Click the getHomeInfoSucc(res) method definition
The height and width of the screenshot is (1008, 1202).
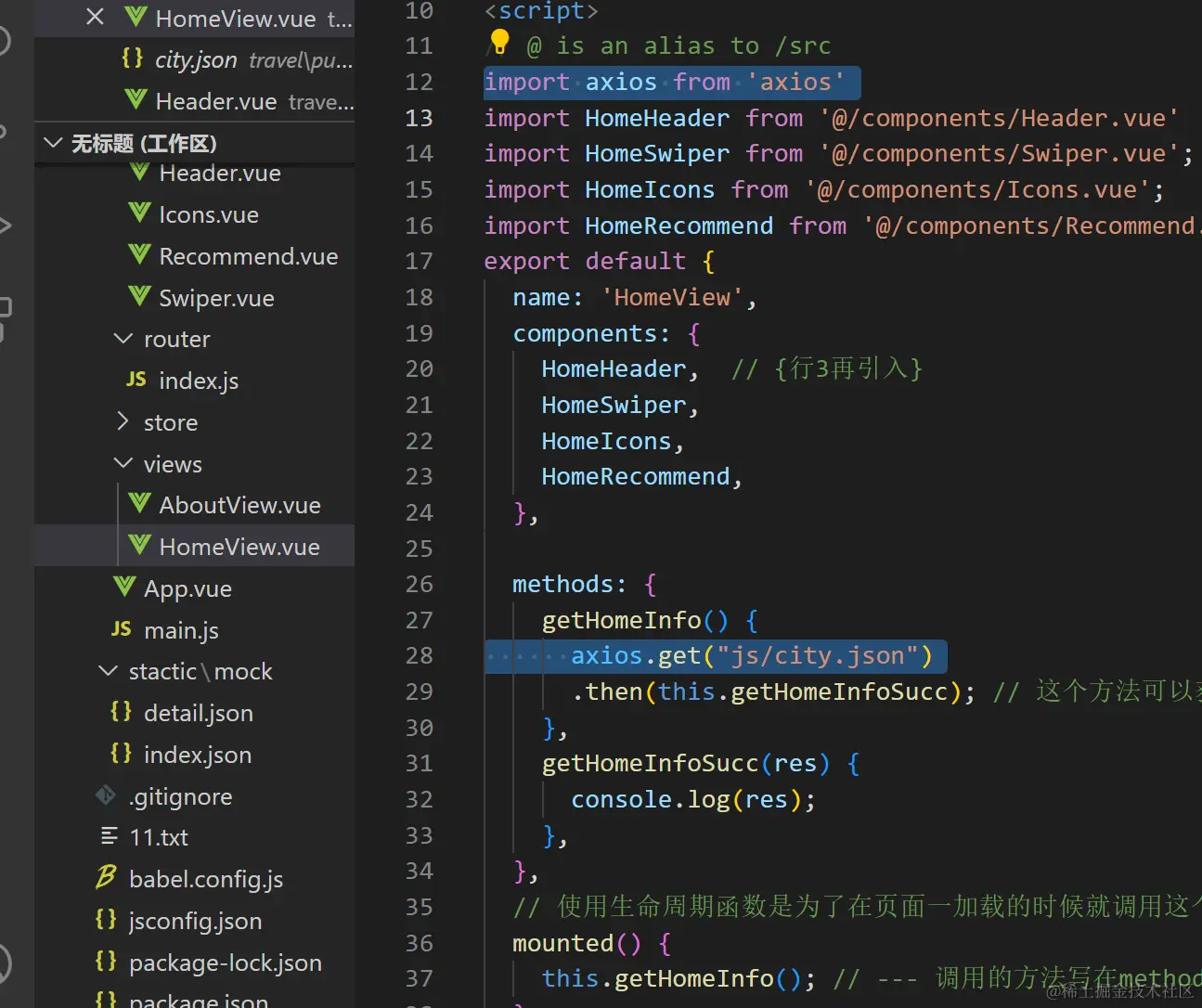(701, 763)
